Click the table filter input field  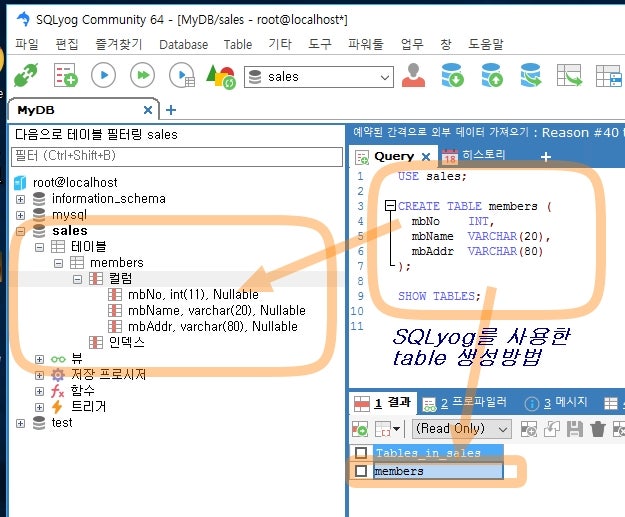177,156
